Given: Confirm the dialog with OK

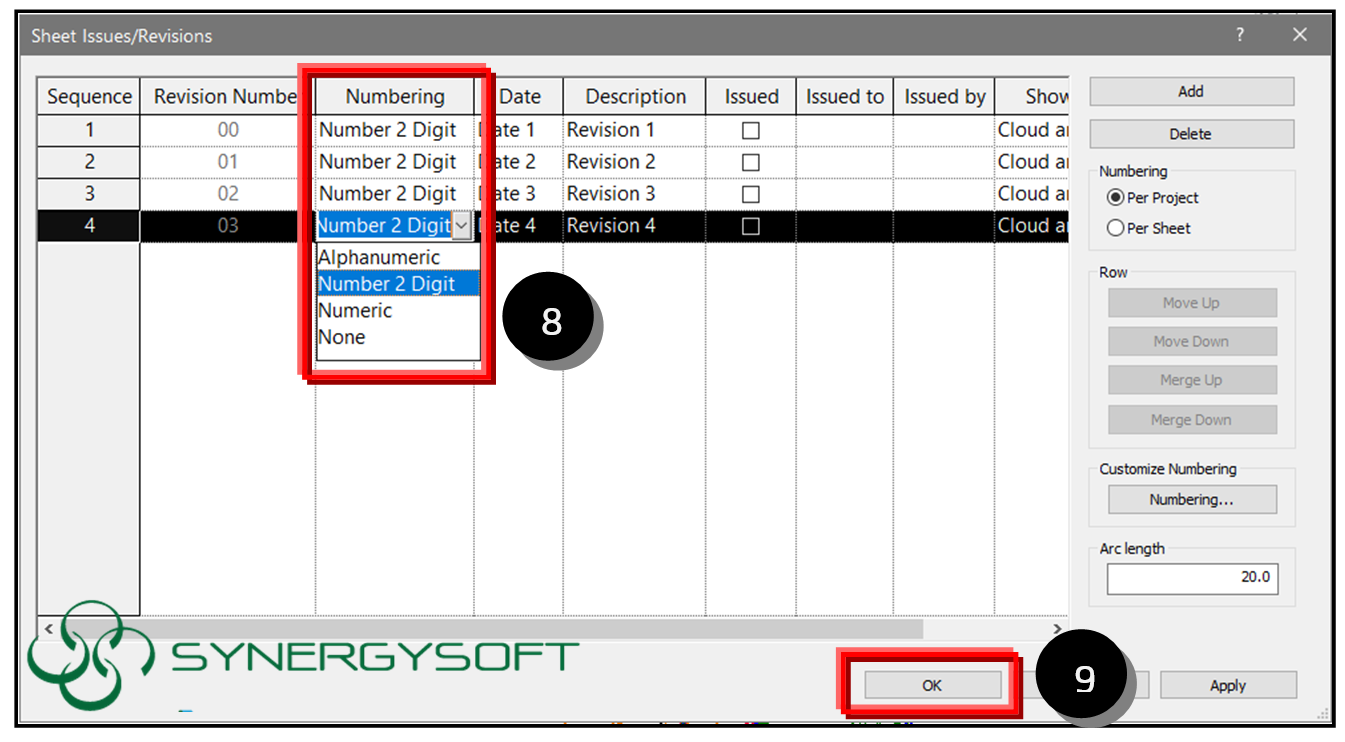Looking at the screenshot, I should pyautogui.click(x=931, y=686).
